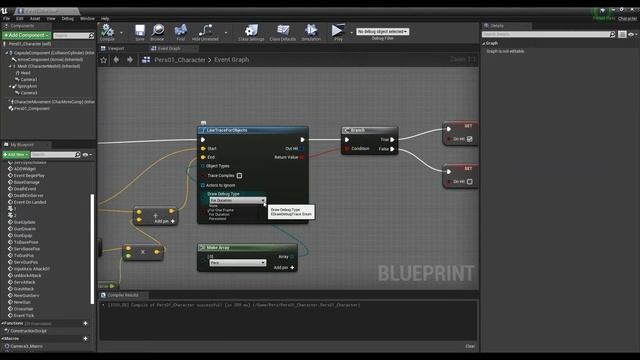The height and width of the screenshot is (360, 640).
Task: Open the Window menu
Action: pyautogui.click(x=87, y=18)
